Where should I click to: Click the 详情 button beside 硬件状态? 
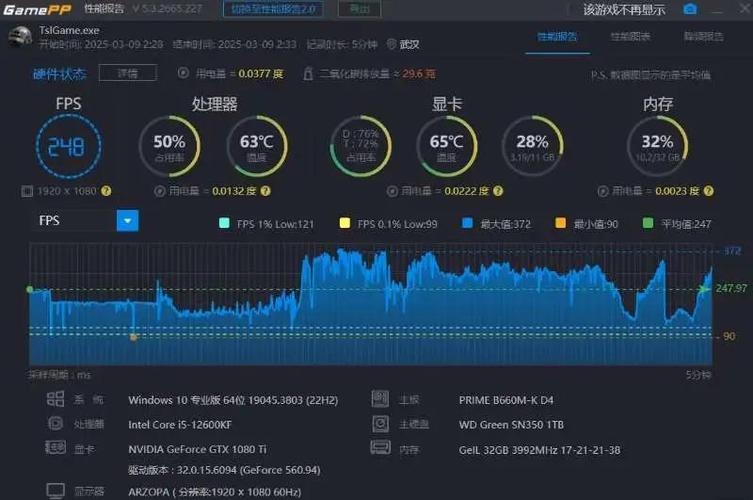(x=128, y=73)
